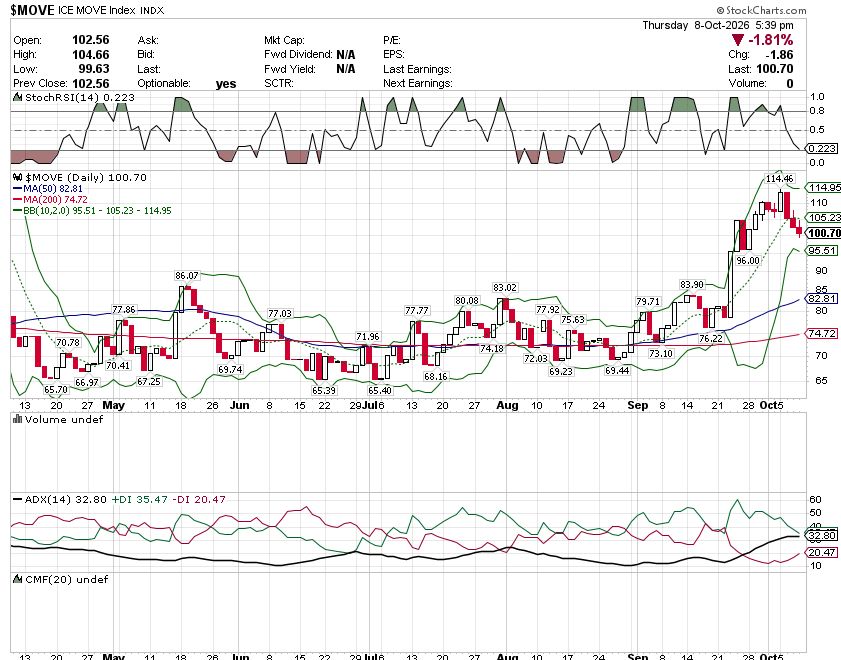Click the 83.90 September price label
Viewport: 841px width, 660px height.
coord(691,285)
